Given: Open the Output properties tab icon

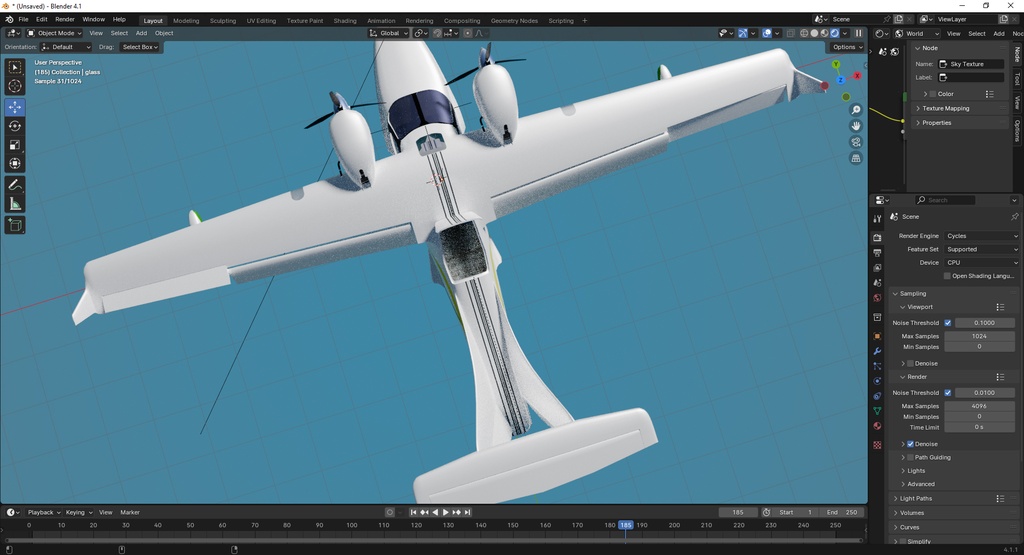Looking at the screenshot, I should [877, 253].
